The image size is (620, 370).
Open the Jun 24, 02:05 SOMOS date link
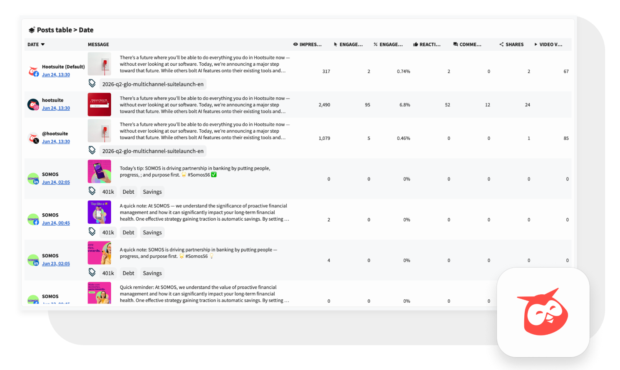point(56,182)
